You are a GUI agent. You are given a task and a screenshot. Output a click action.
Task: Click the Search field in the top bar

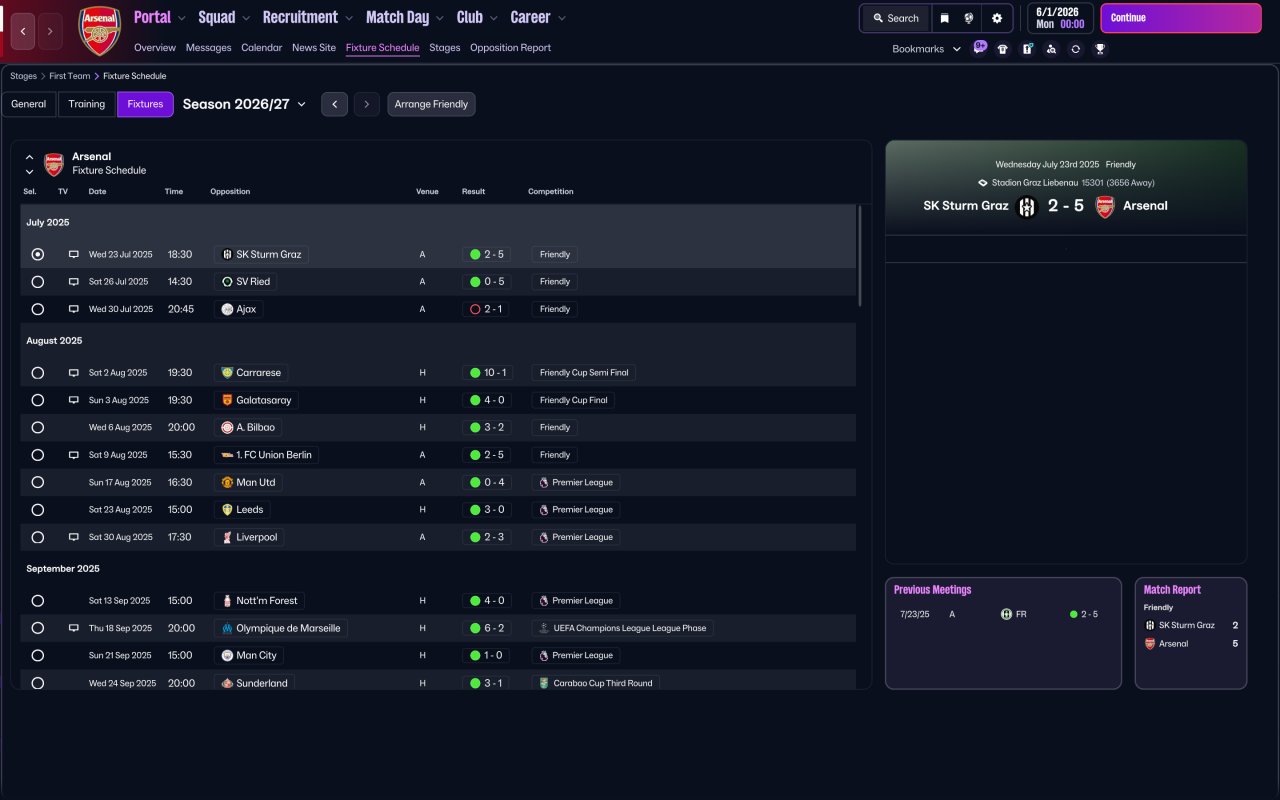pos(895,18)
